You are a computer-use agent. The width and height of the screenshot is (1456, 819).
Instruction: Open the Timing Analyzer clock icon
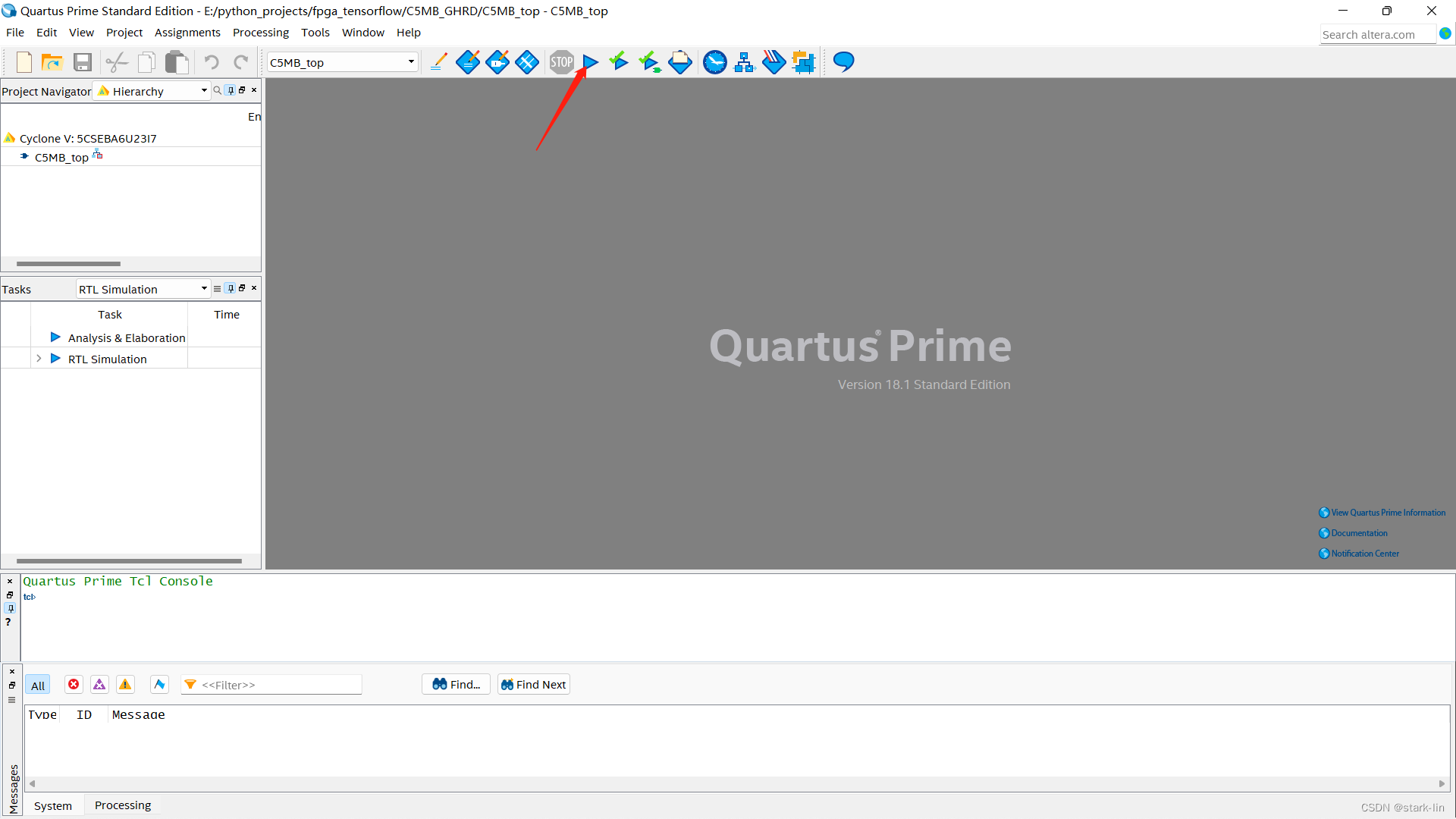[x=714, y=62]
